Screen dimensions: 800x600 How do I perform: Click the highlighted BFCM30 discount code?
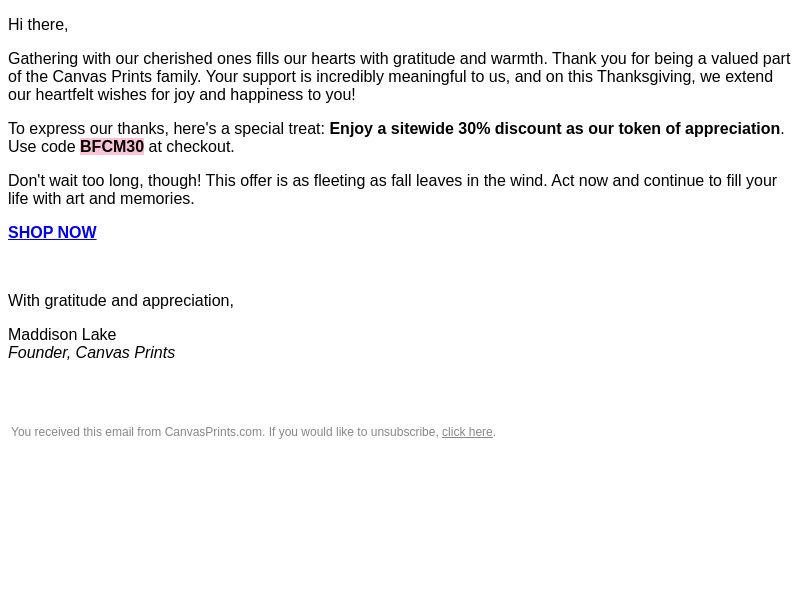(112, 146)
